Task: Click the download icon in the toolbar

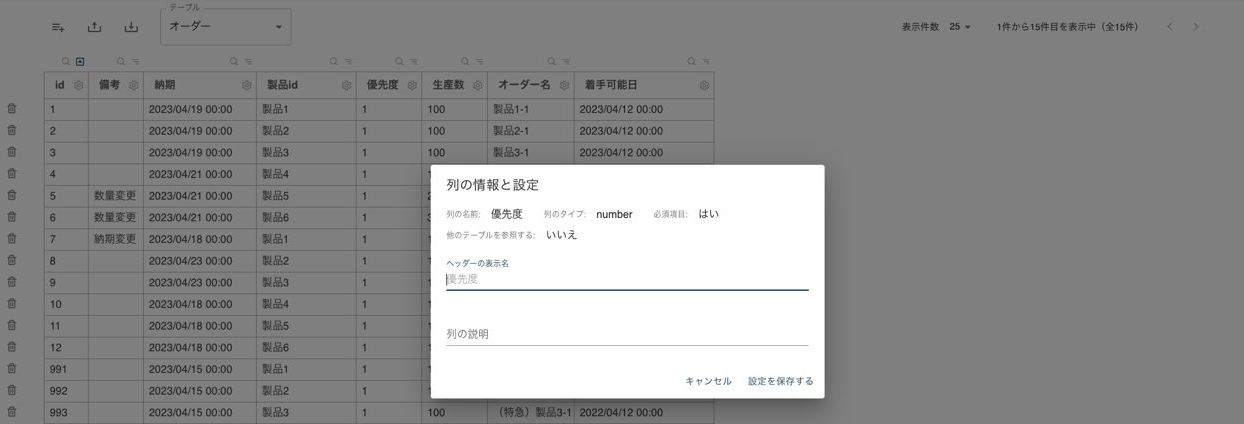Action: pos(131,27)
